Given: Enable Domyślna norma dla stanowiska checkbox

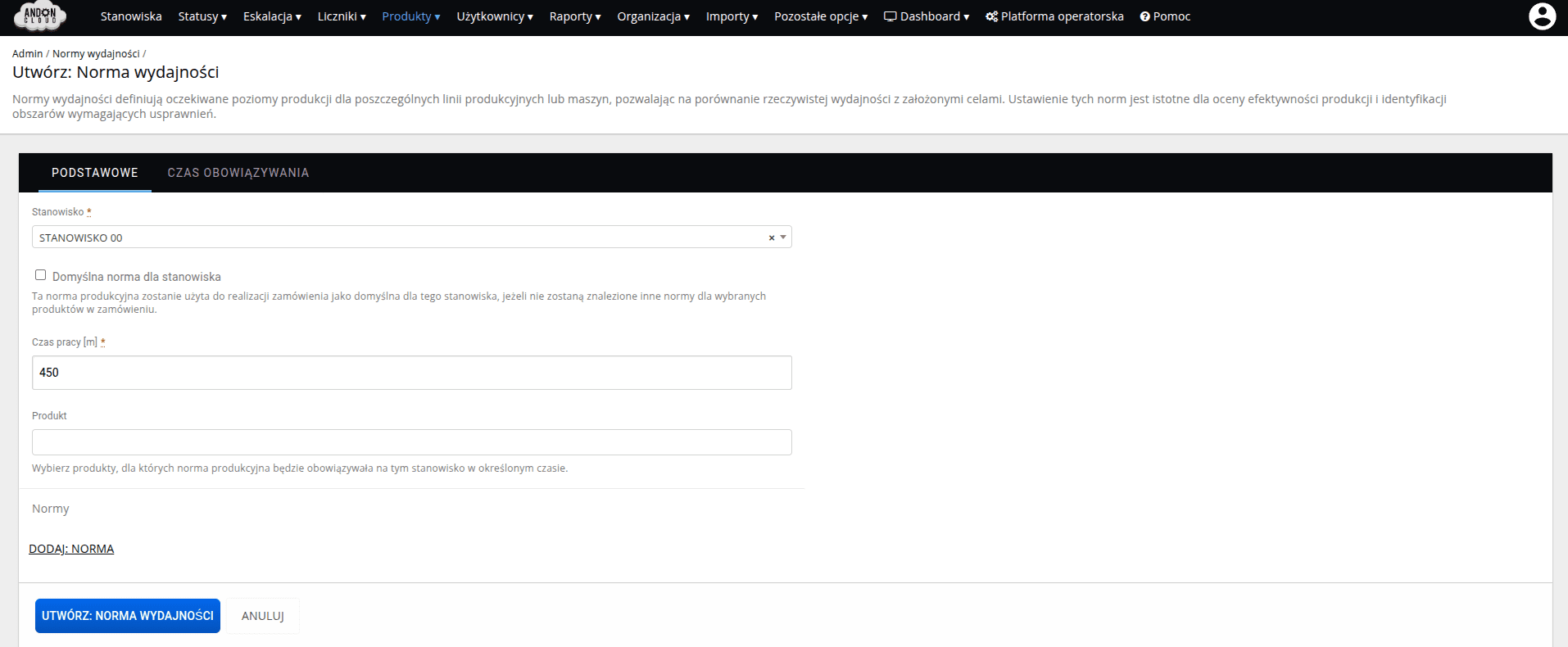Looking at the screenshot, I should (40, 275).
